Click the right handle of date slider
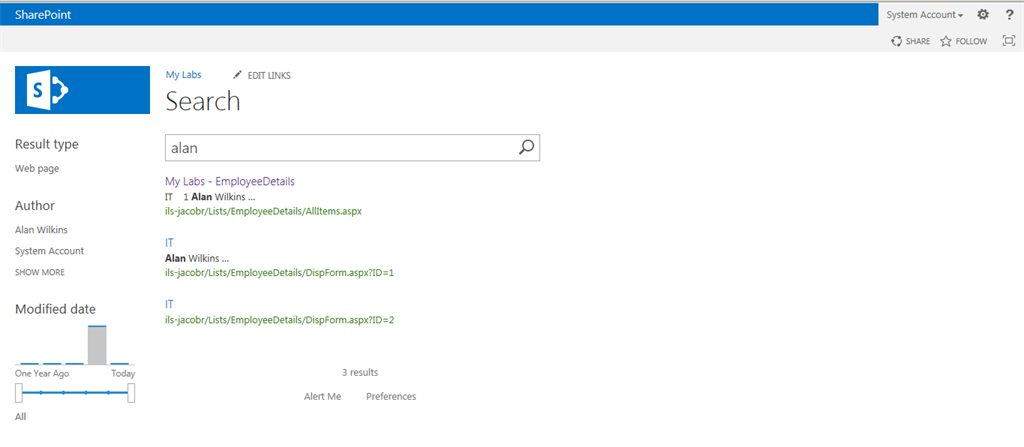The width and height of the screenshot is (1024, 447). point(131,393)
